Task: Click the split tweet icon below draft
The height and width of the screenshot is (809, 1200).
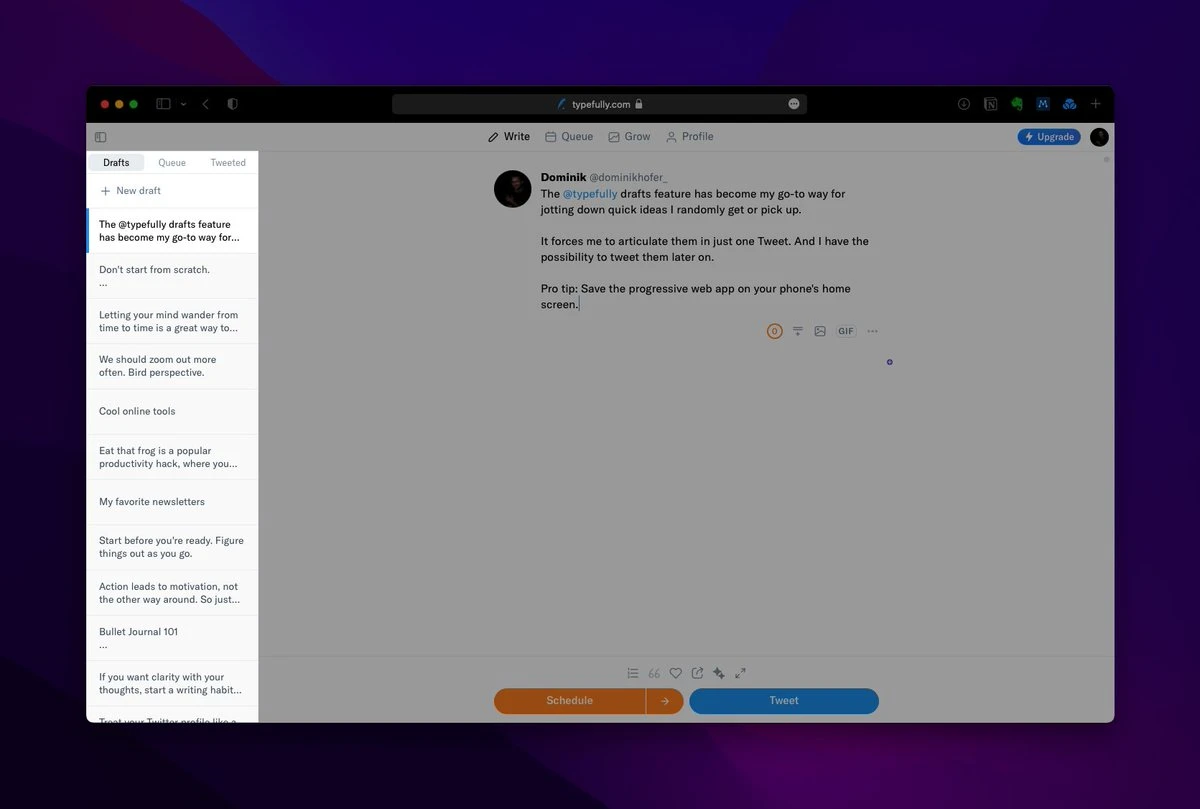Action: 798,331
